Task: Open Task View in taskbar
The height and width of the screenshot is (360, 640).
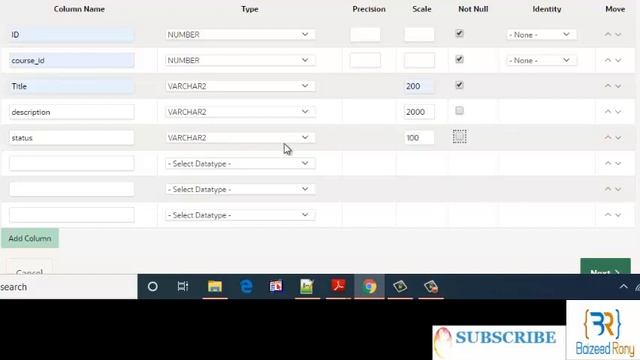Action: point(183,287)
